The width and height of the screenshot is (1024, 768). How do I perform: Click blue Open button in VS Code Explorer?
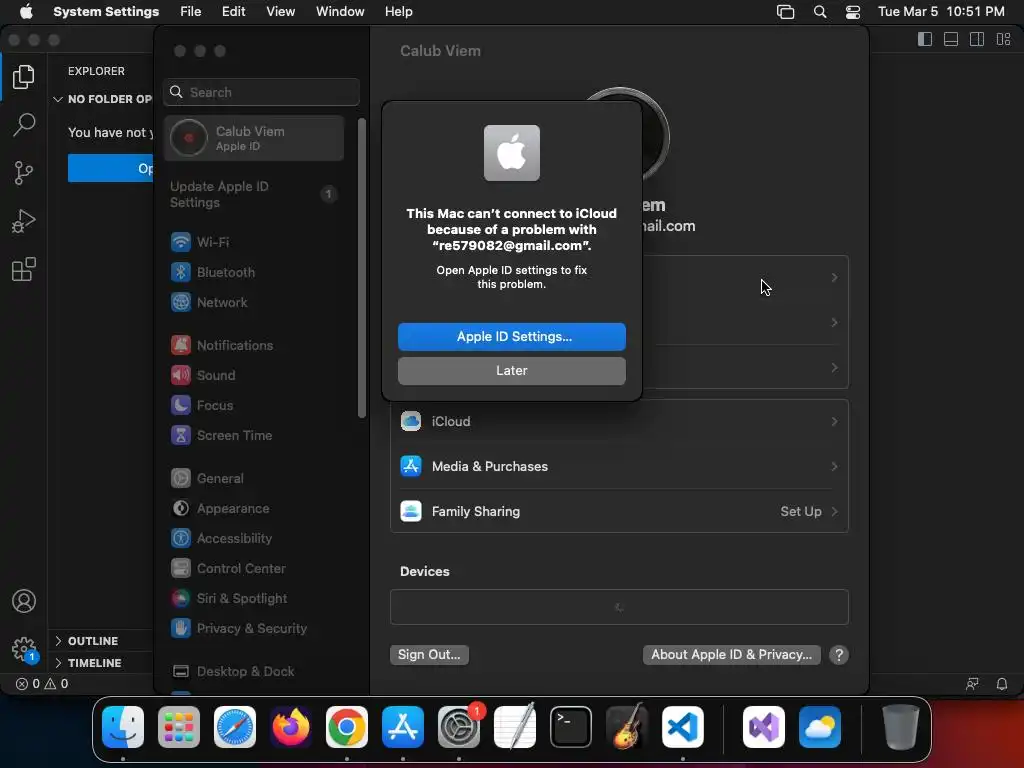tap(110, 168)
